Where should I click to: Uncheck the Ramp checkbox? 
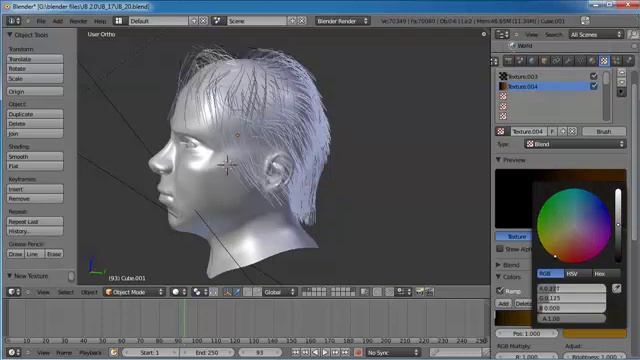pos(500,291)
